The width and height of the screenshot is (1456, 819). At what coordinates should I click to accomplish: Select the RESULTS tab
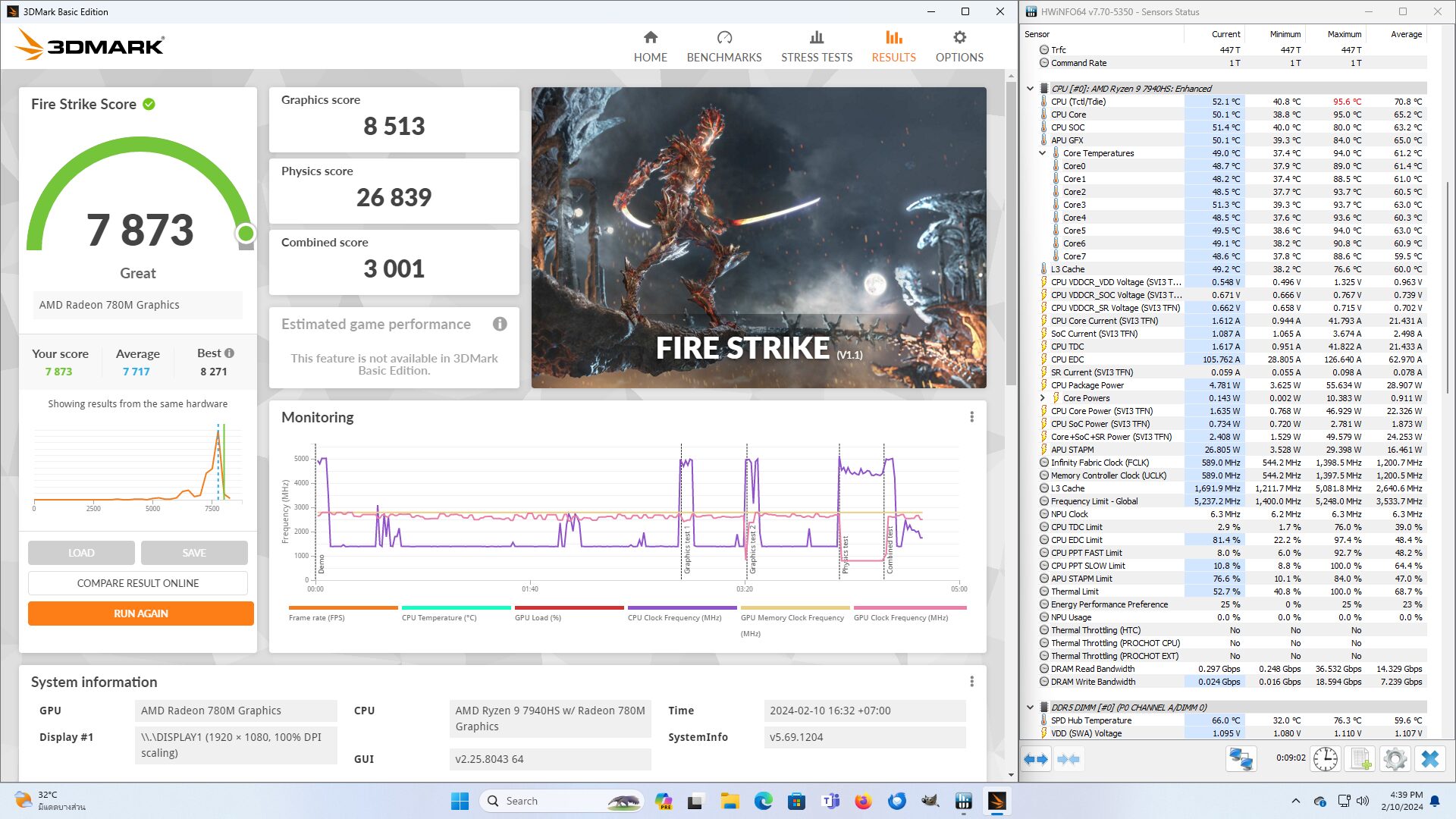tap(893, 47)
